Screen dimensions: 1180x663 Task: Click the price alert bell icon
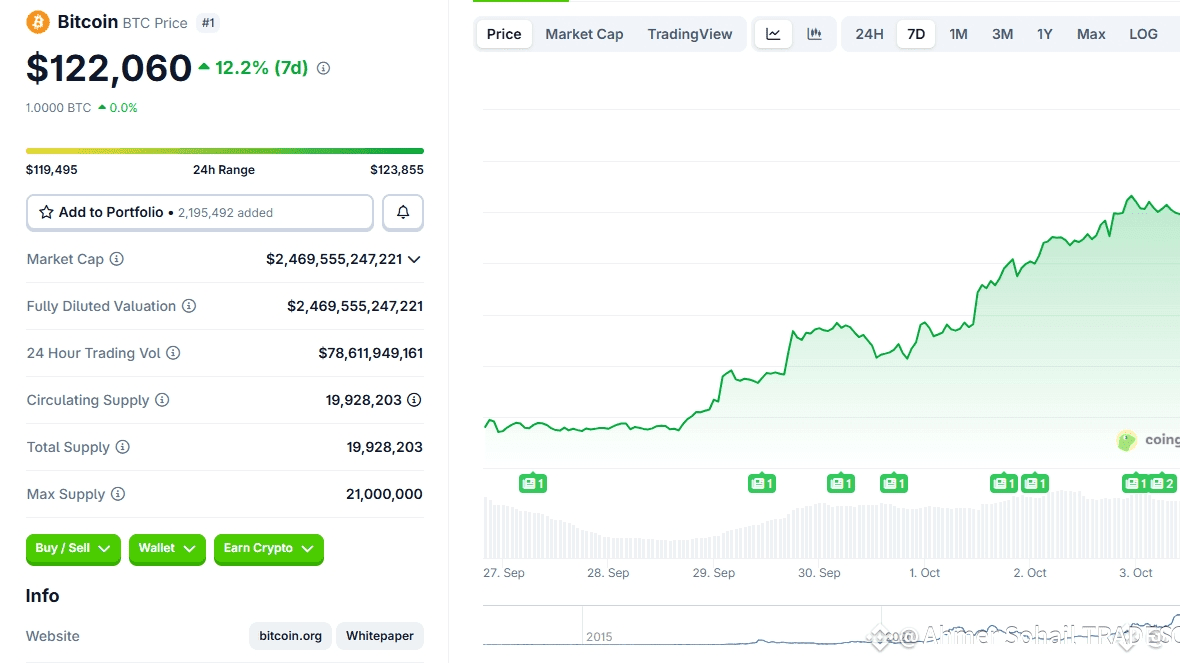[403, 212]
